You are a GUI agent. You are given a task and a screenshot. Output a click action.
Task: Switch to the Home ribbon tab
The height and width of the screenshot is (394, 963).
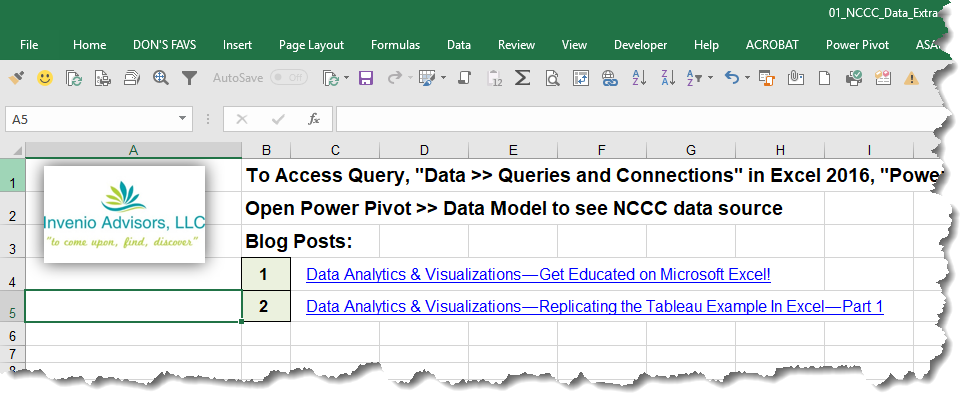coord(89,45)
